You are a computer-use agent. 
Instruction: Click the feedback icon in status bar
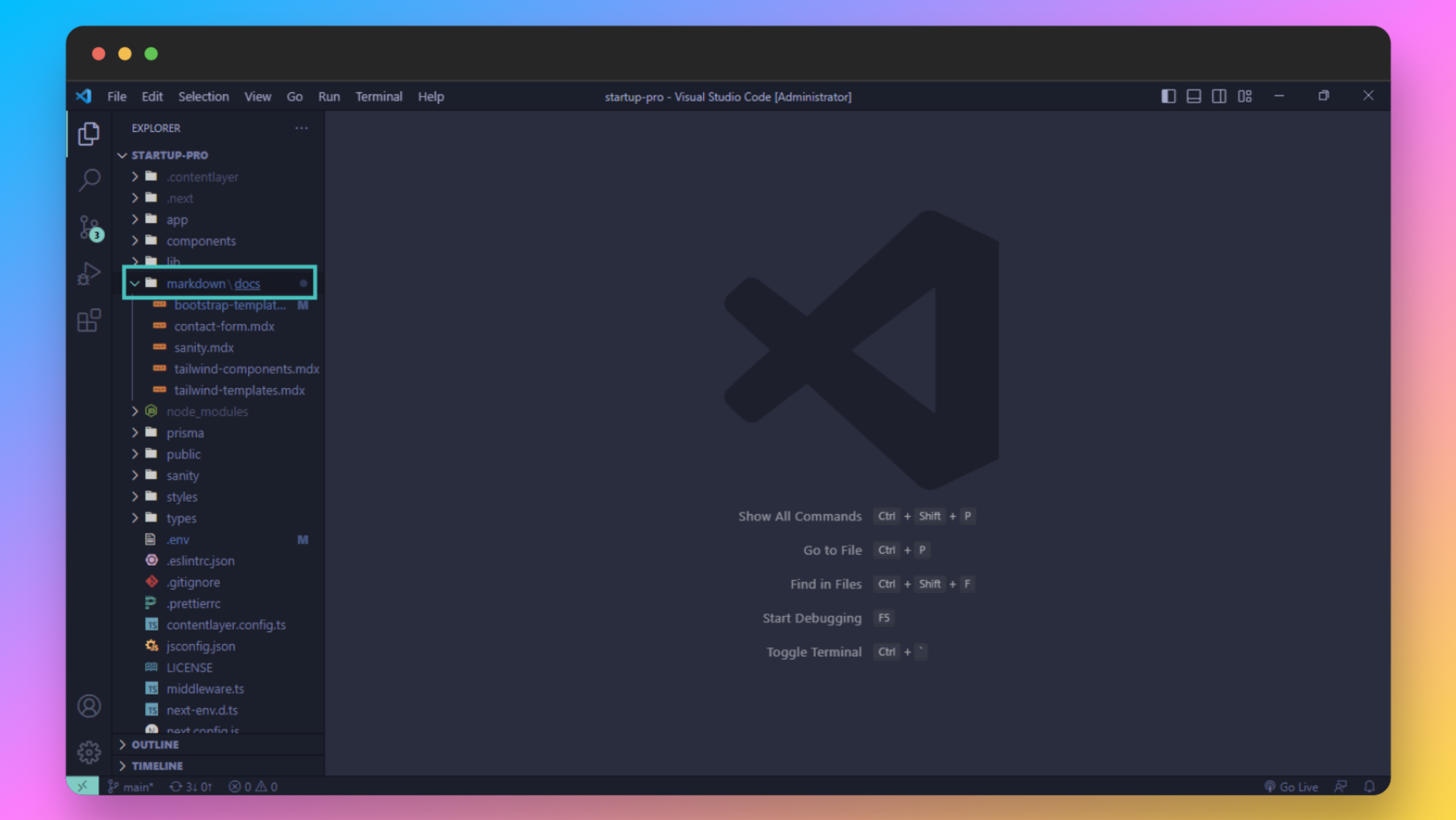click(x=1340, y=787)
